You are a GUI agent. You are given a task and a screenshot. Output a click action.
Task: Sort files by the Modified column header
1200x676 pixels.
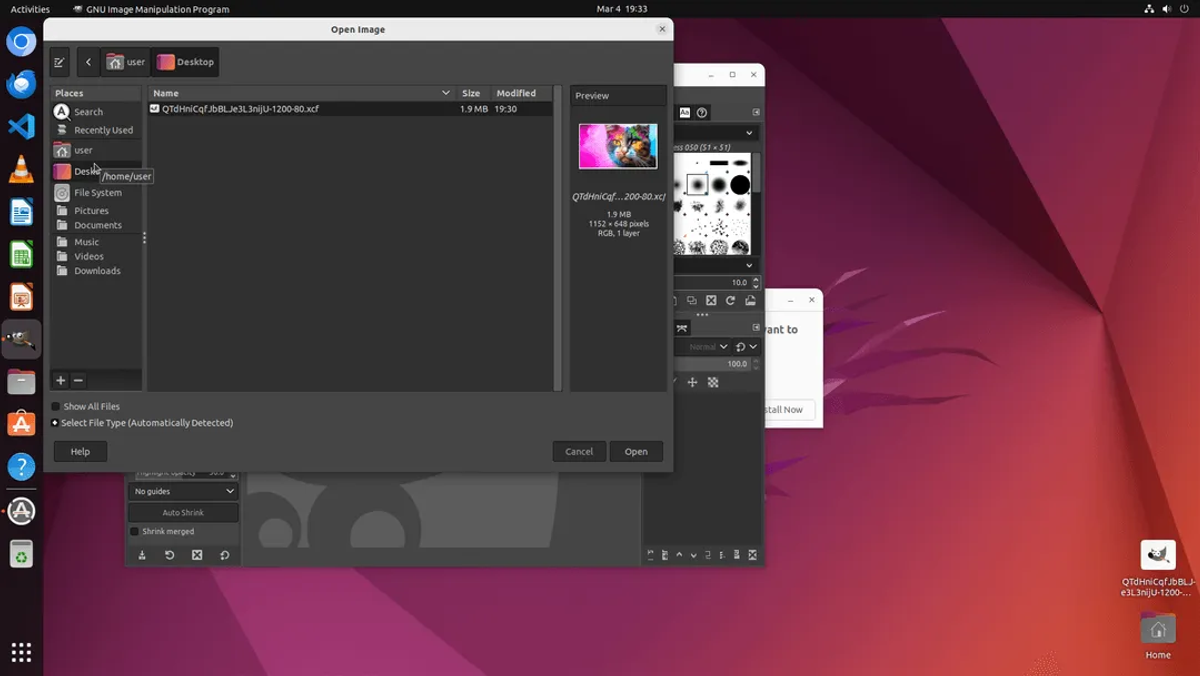tap(521, 93)
